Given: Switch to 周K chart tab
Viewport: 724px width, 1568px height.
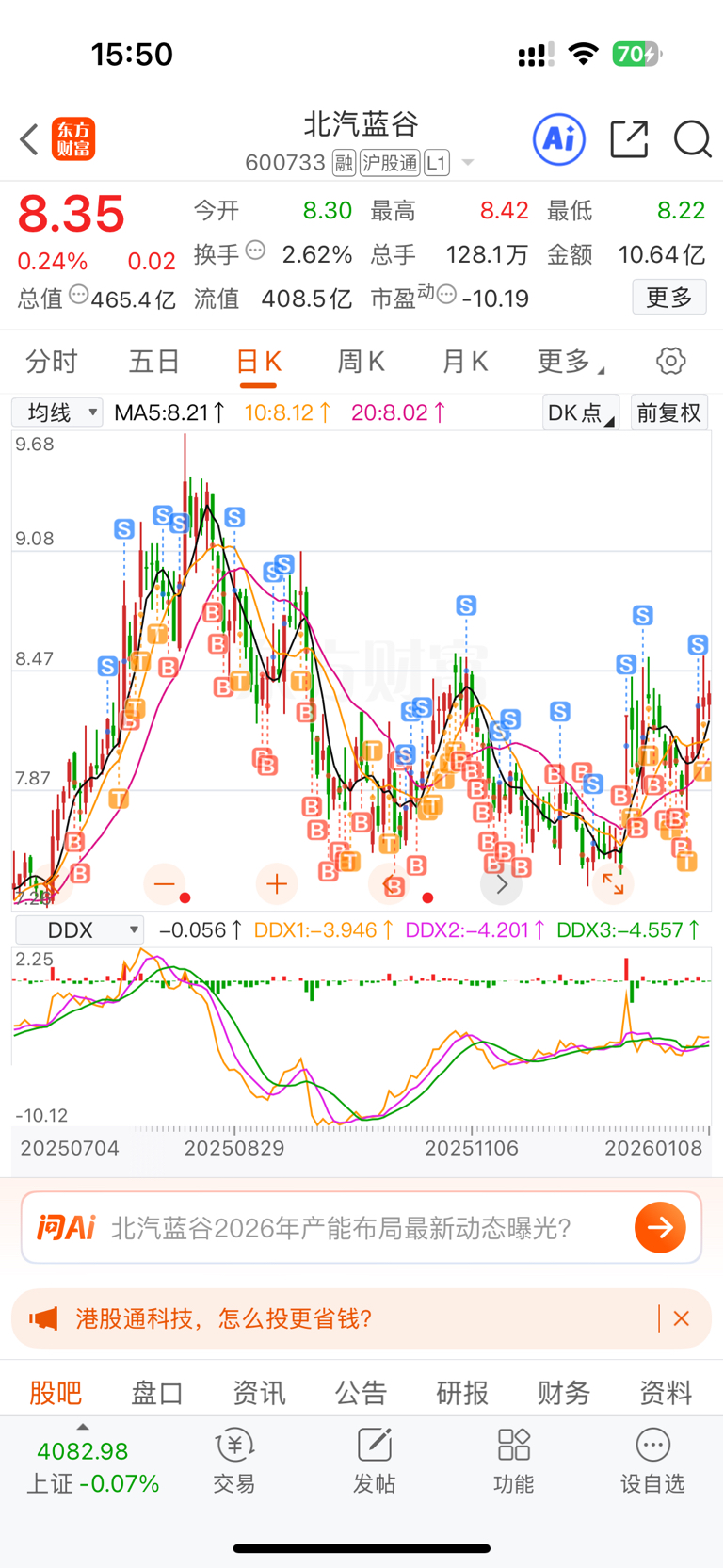Looking at the screenshot, I should (x=361, y=361).
